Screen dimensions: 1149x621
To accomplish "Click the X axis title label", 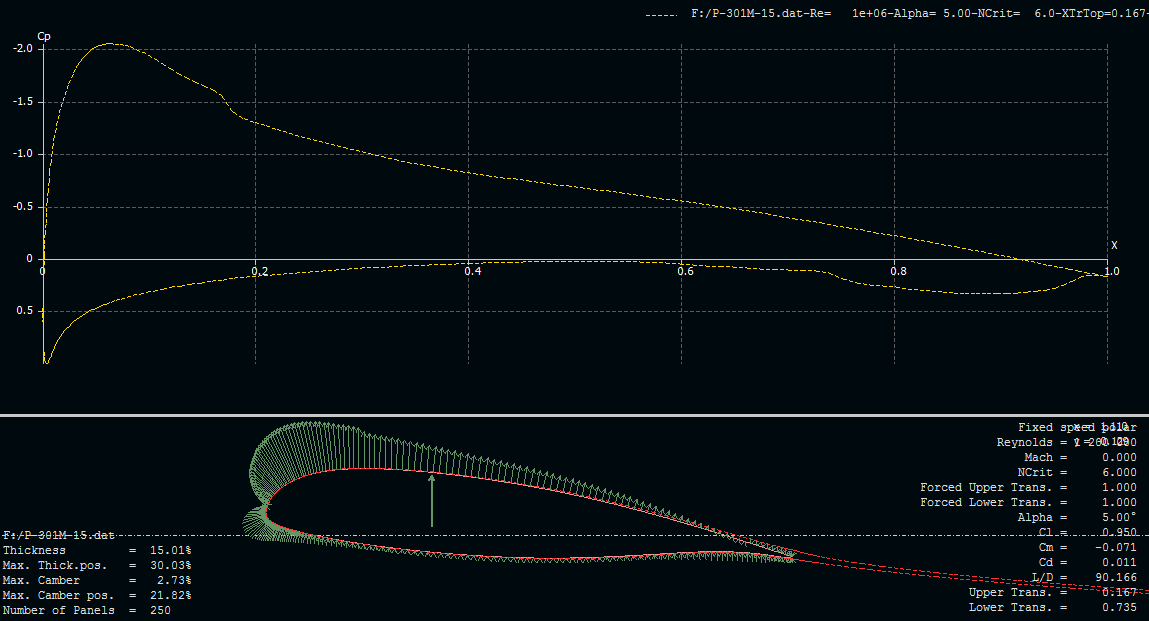I will [x=1113, y=245].
